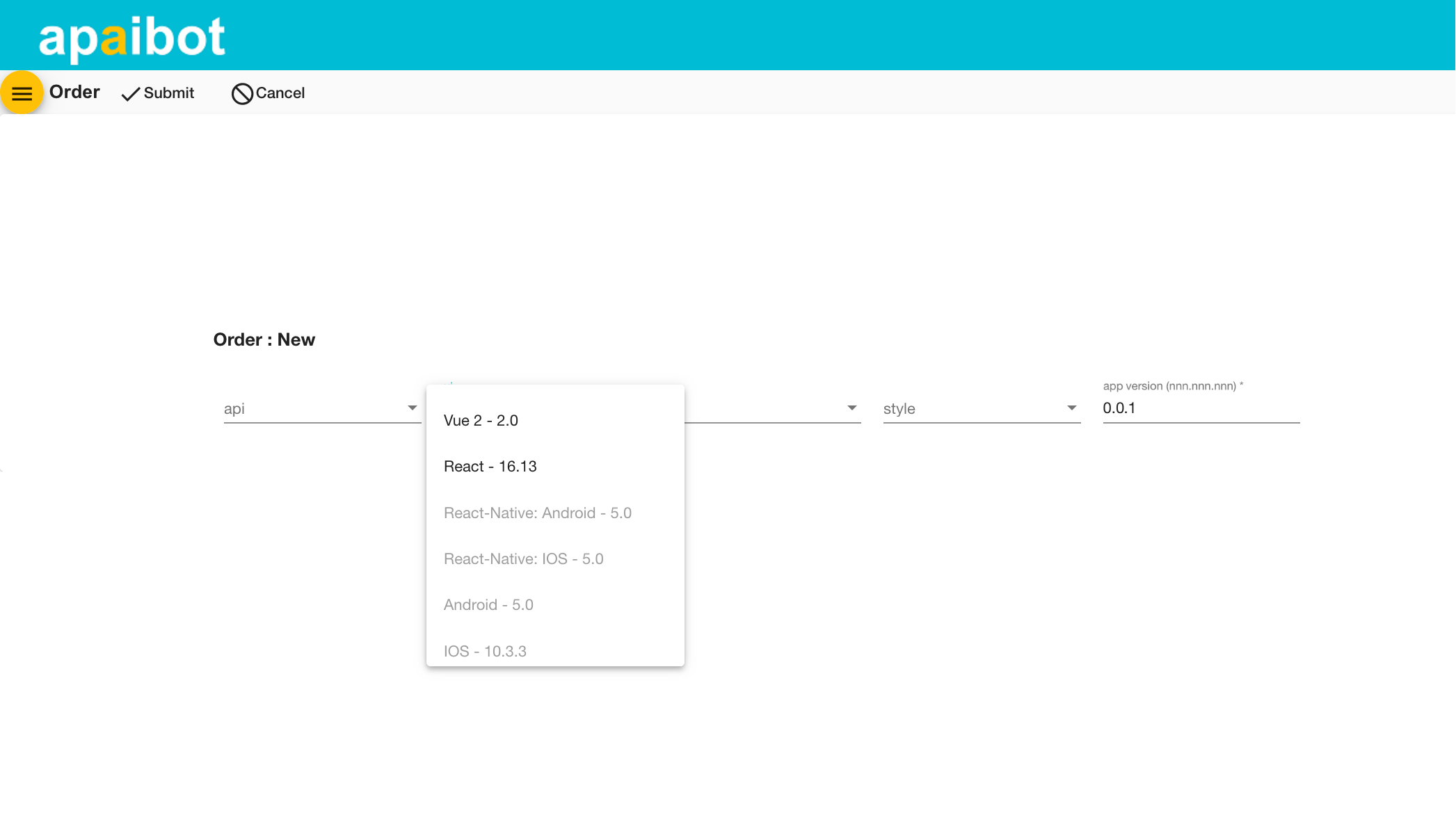Click the apaibot logo
This screenshot has height=820, width=1456.
coord(131,37)
